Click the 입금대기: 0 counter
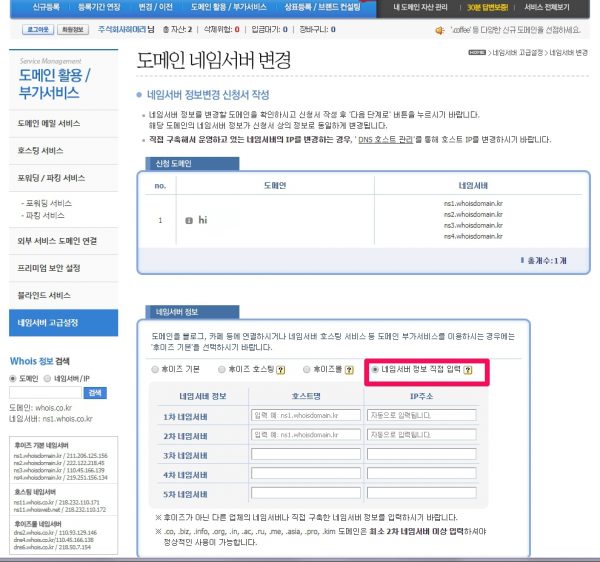This screenshot has width=600, height=562. click(x=269, y=29)
